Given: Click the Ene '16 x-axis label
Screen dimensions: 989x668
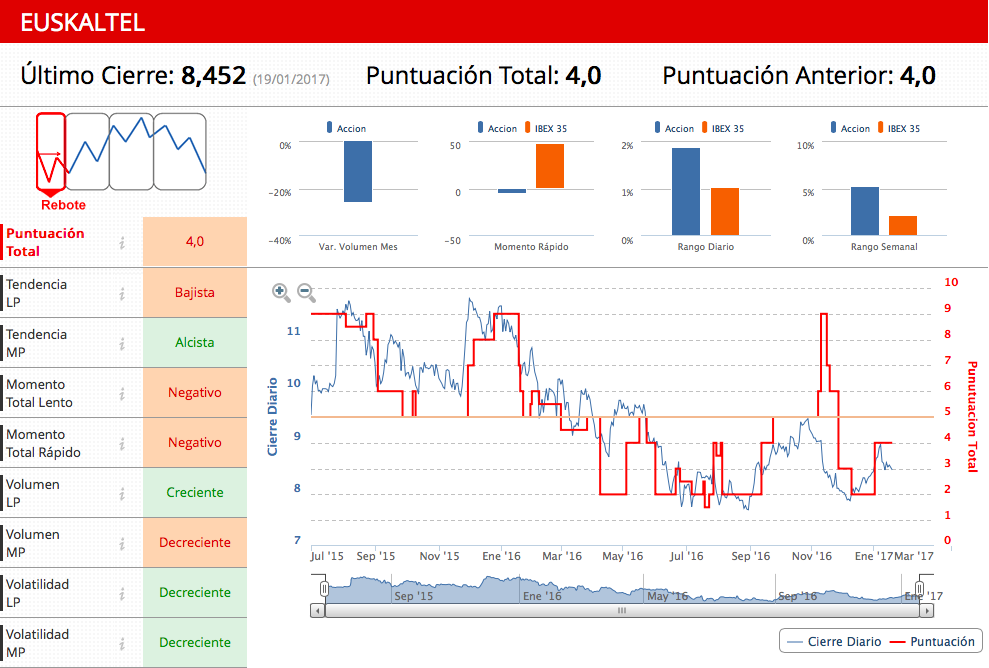Looking at the screenshot, I should [501, 556].
